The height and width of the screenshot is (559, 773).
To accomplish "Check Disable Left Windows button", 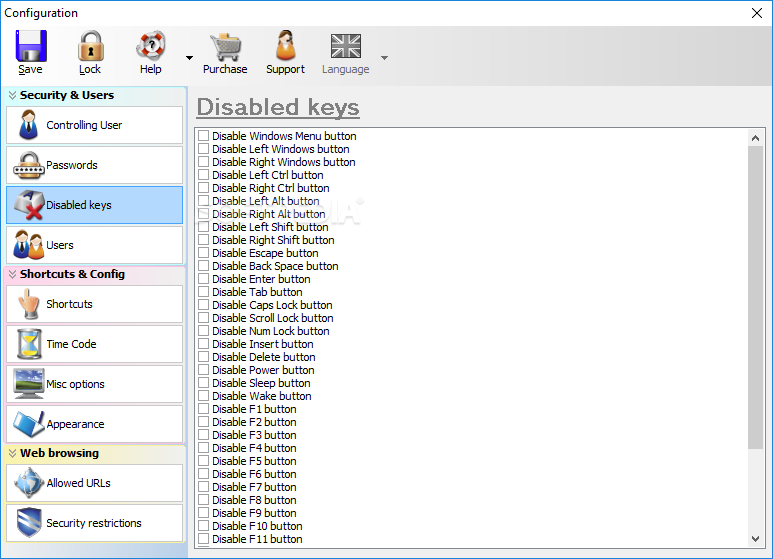I will tap(204, 148).
